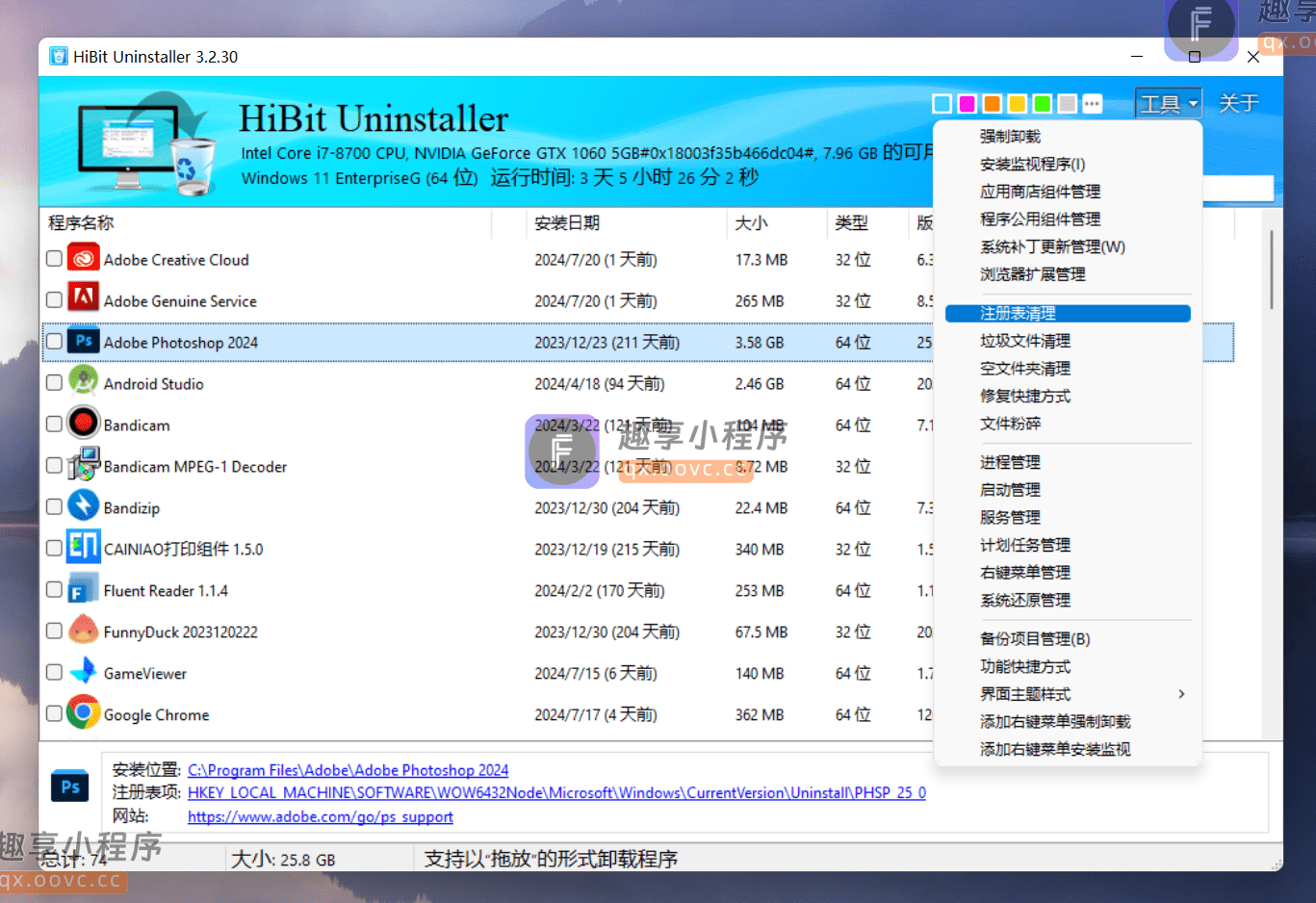This screenshot has width=1316, height=903.
Task: Click the Bandicam MPEG-1 Decoder icon
Action: [84, 466]
